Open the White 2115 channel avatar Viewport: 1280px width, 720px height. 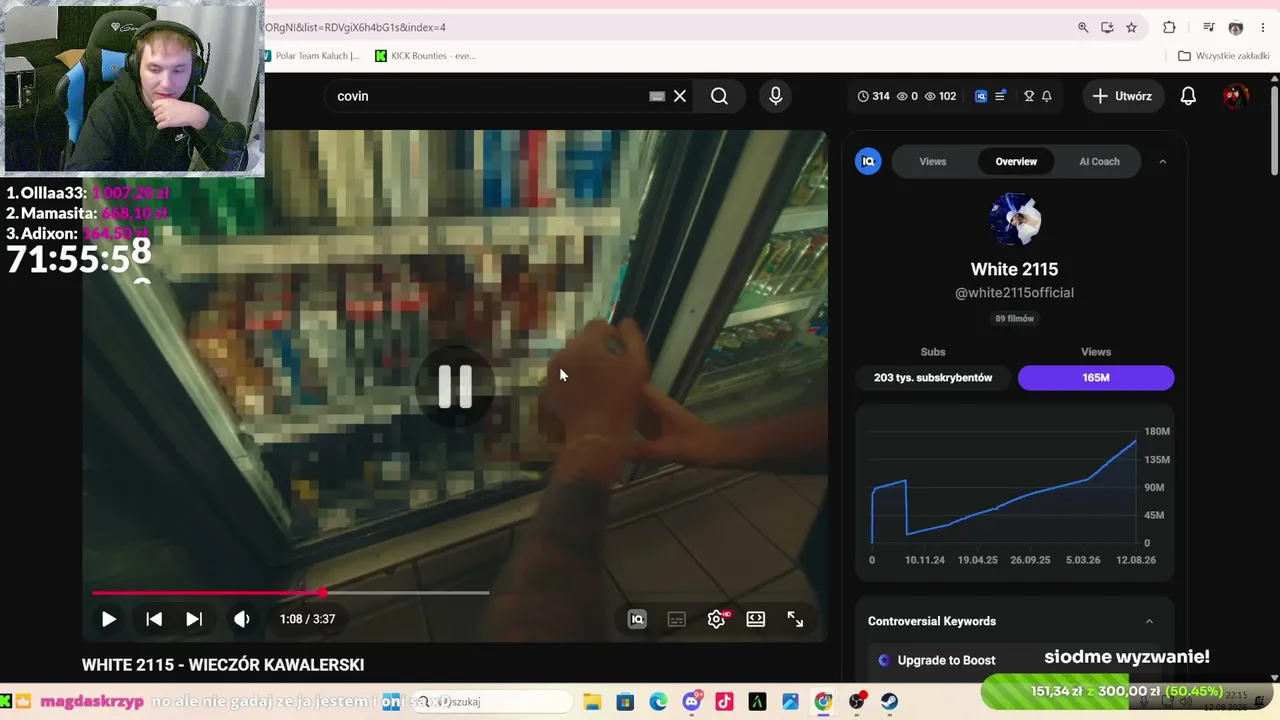(1014, 219)
